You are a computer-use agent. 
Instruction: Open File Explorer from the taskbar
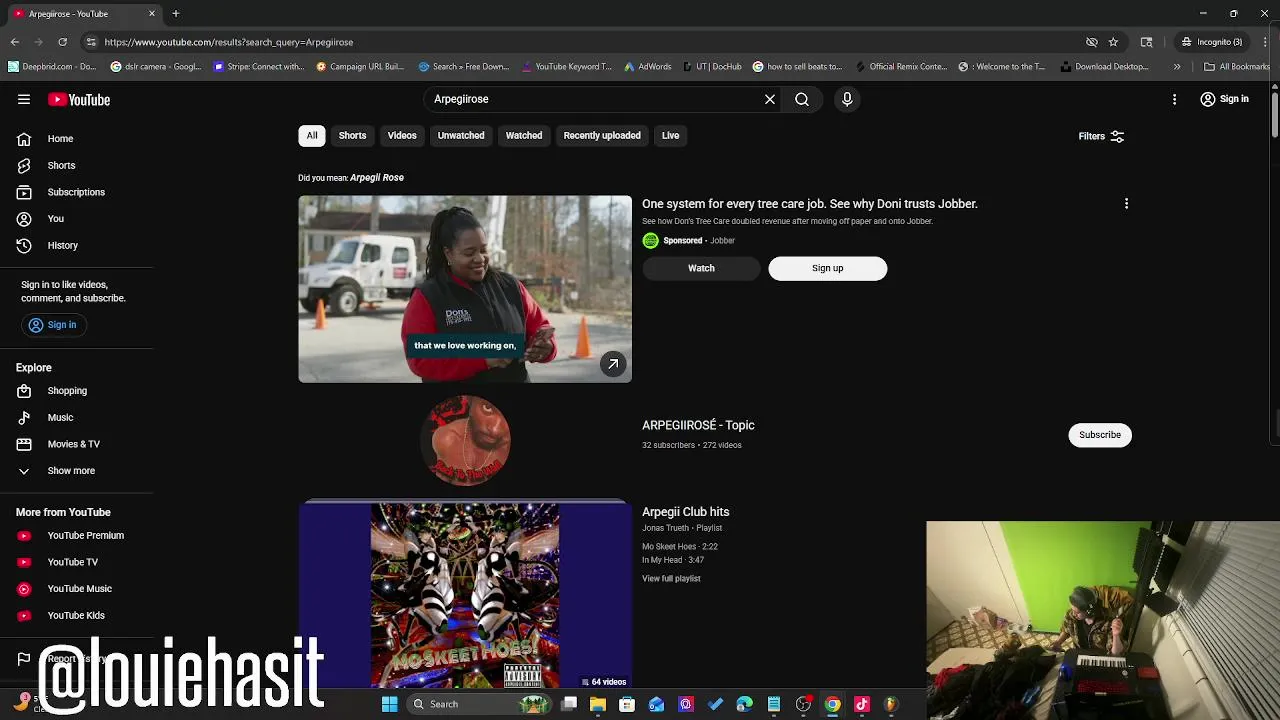[598, 704]
